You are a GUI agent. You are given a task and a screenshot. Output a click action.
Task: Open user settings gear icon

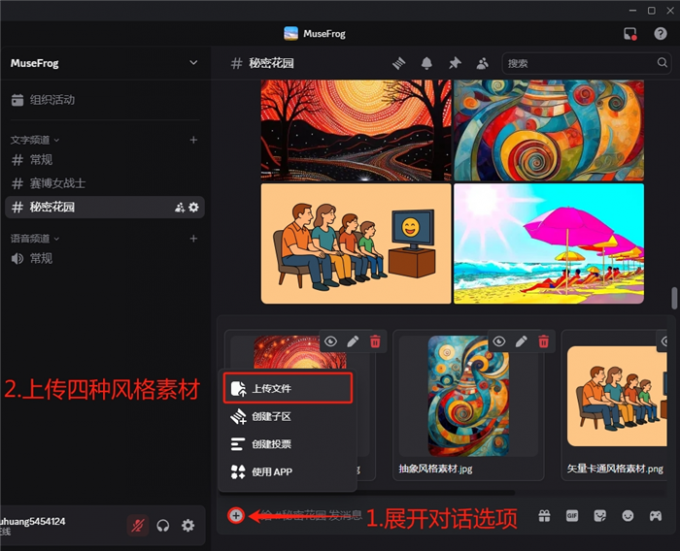tap(188, 525)
